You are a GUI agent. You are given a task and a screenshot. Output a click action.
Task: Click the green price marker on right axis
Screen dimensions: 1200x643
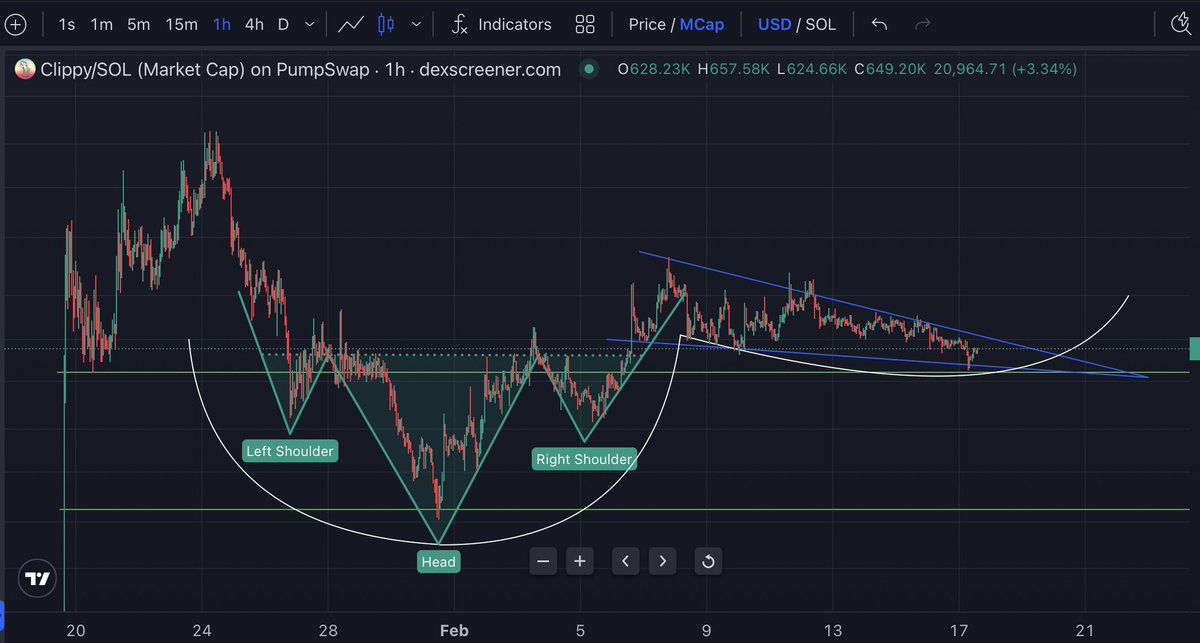click(x=1192, y=349)
